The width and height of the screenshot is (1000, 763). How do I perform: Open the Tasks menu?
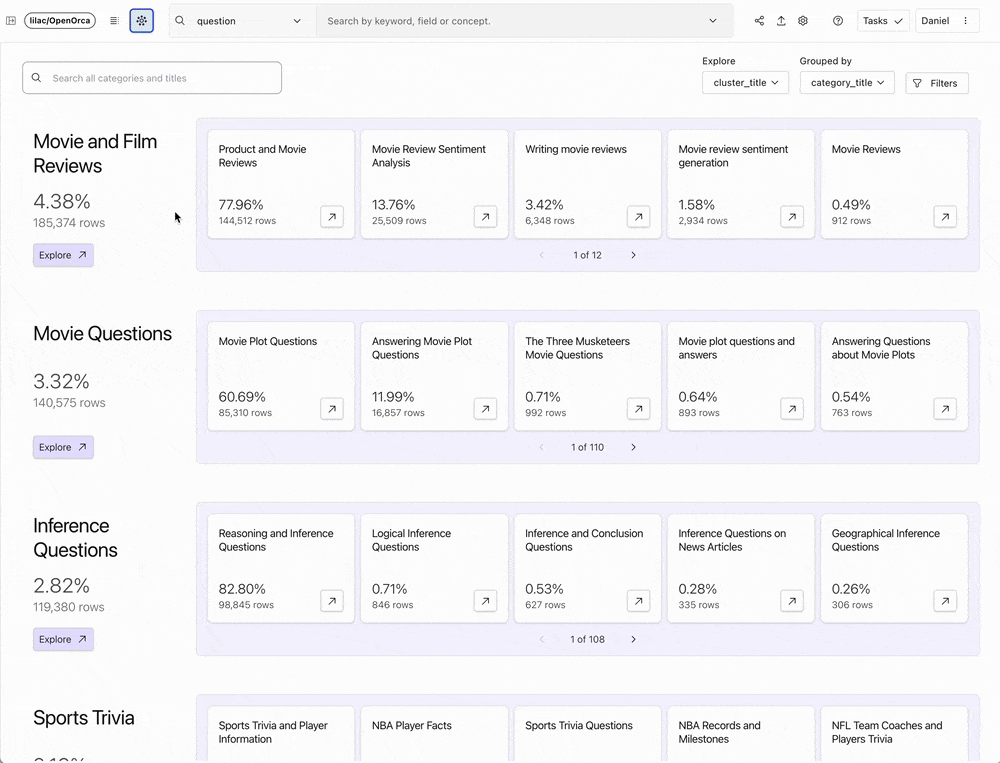883,21
